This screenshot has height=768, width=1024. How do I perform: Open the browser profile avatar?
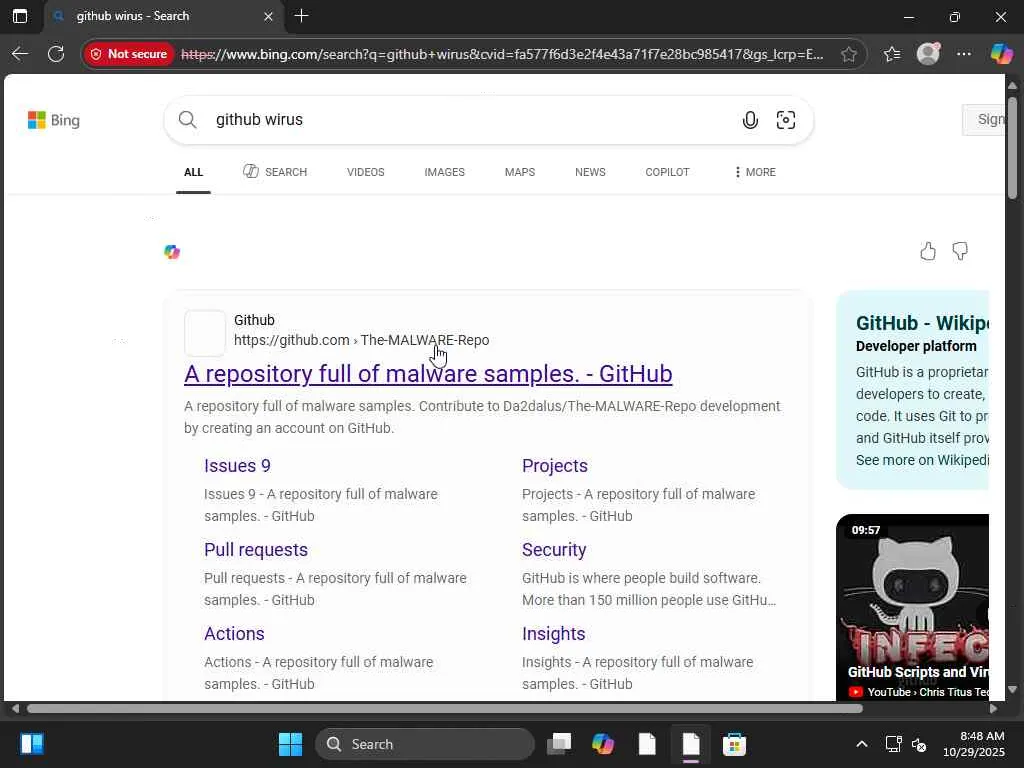(x=928, y=54)
